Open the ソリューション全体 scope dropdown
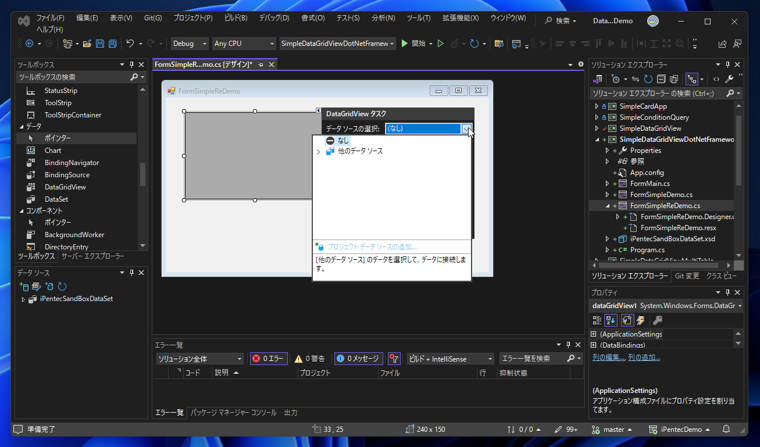The height and width of the screenshot is (447, 760). point(200,359)
